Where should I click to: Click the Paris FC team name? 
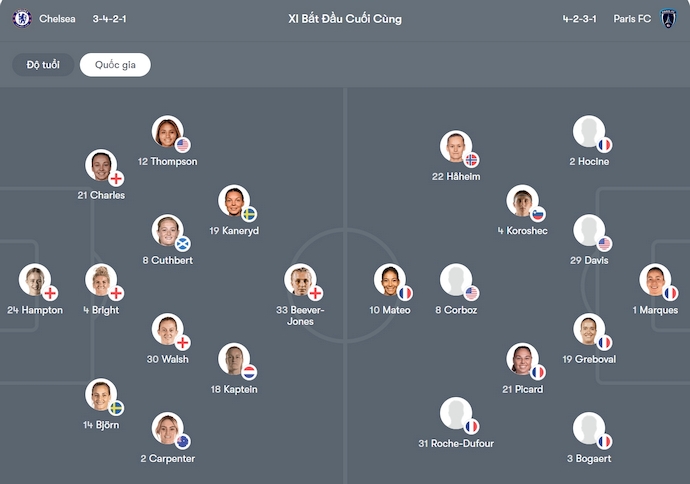point(633,19)
